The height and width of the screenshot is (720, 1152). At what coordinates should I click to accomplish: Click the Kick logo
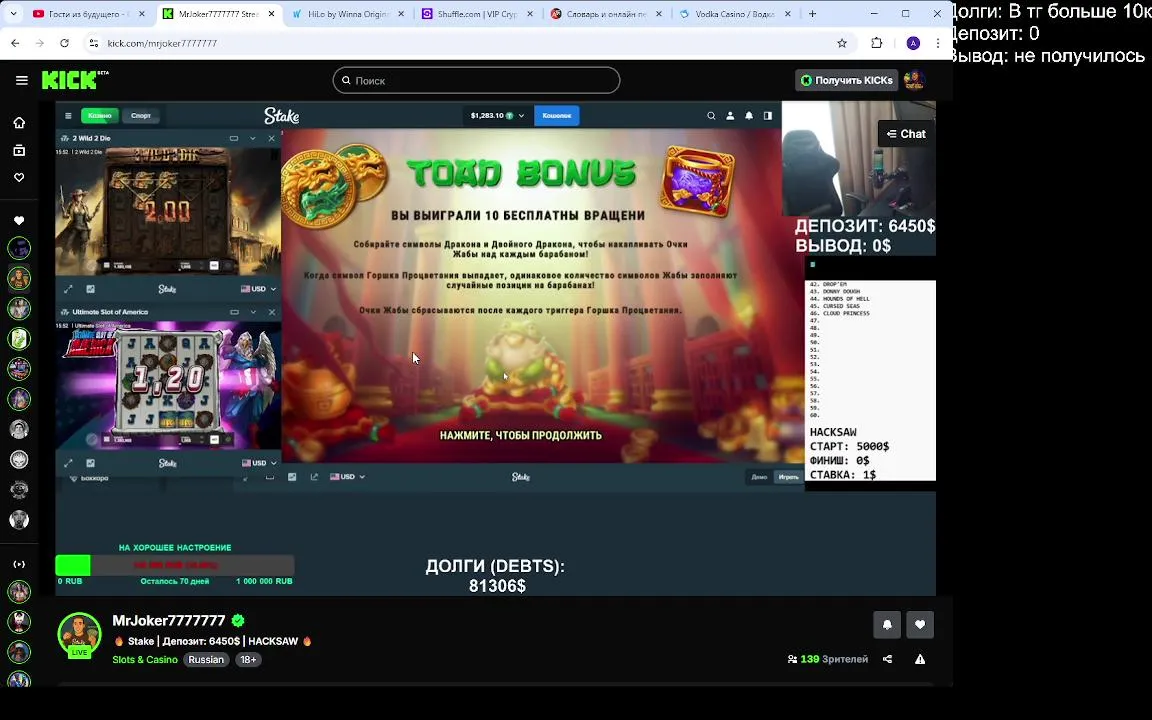point(74,79)
